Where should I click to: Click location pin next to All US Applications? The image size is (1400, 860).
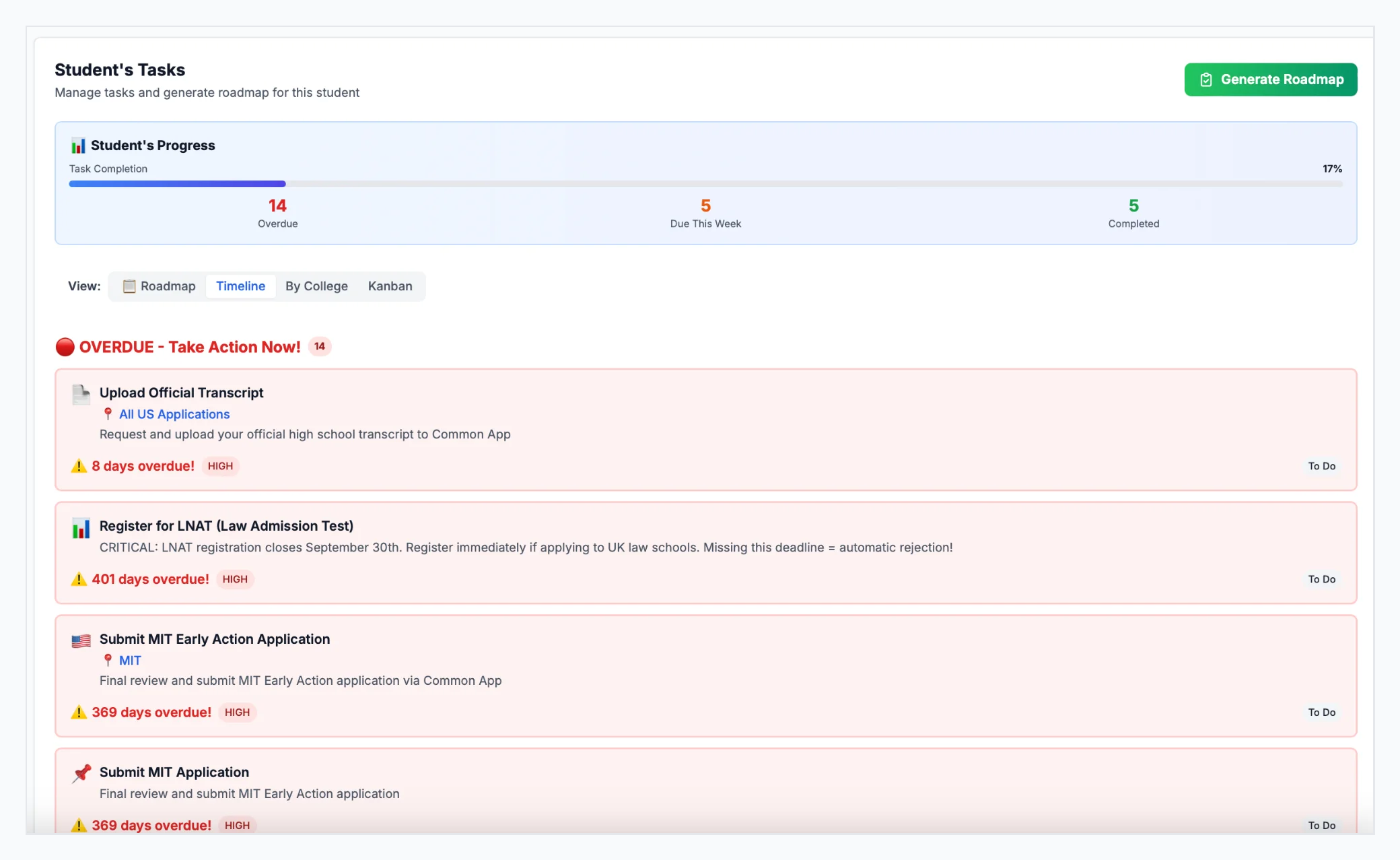click(108, 414)
